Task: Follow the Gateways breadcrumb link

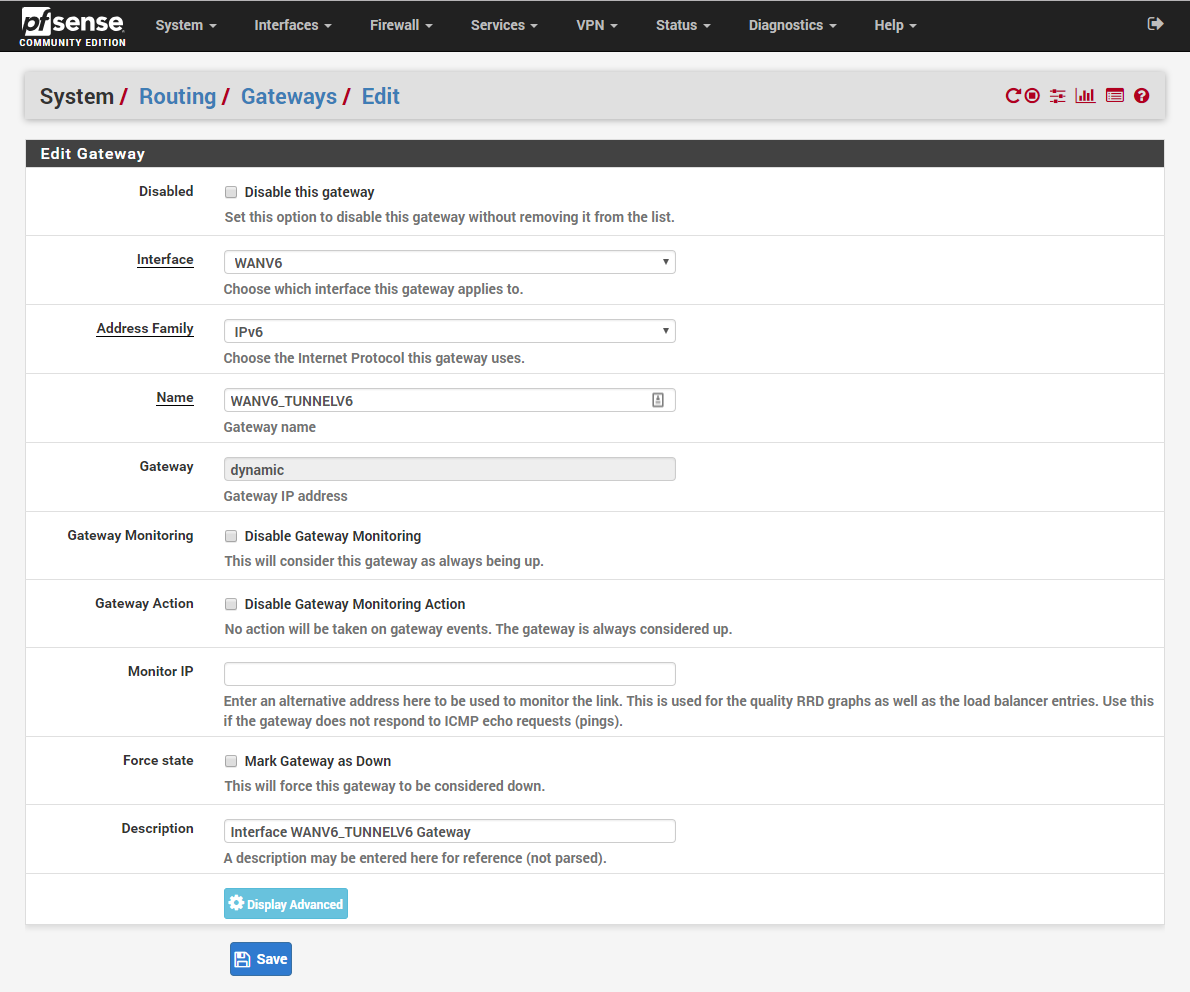Action: coord(288,96)
